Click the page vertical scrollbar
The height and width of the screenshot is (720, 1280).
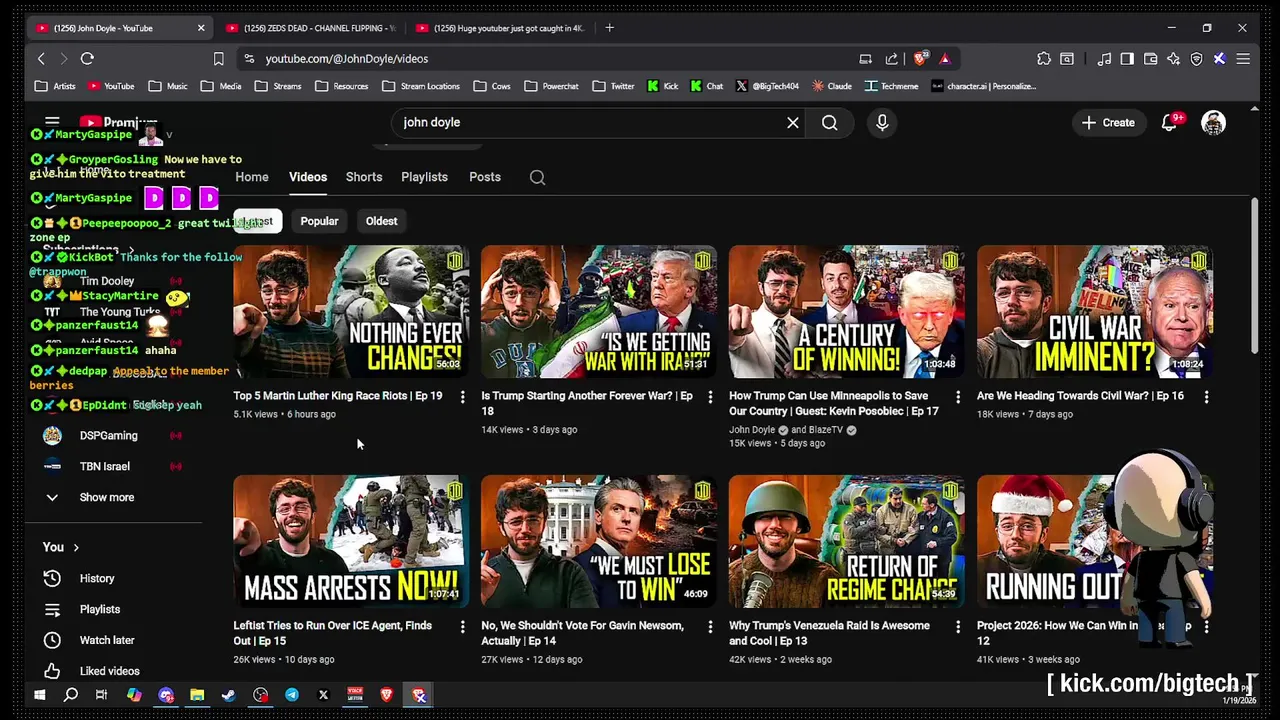coord(1255,275)
